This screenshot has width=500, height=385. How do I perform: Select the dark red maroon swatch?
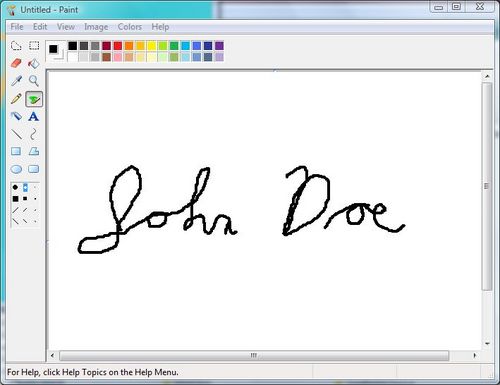[x=106, y=46]
